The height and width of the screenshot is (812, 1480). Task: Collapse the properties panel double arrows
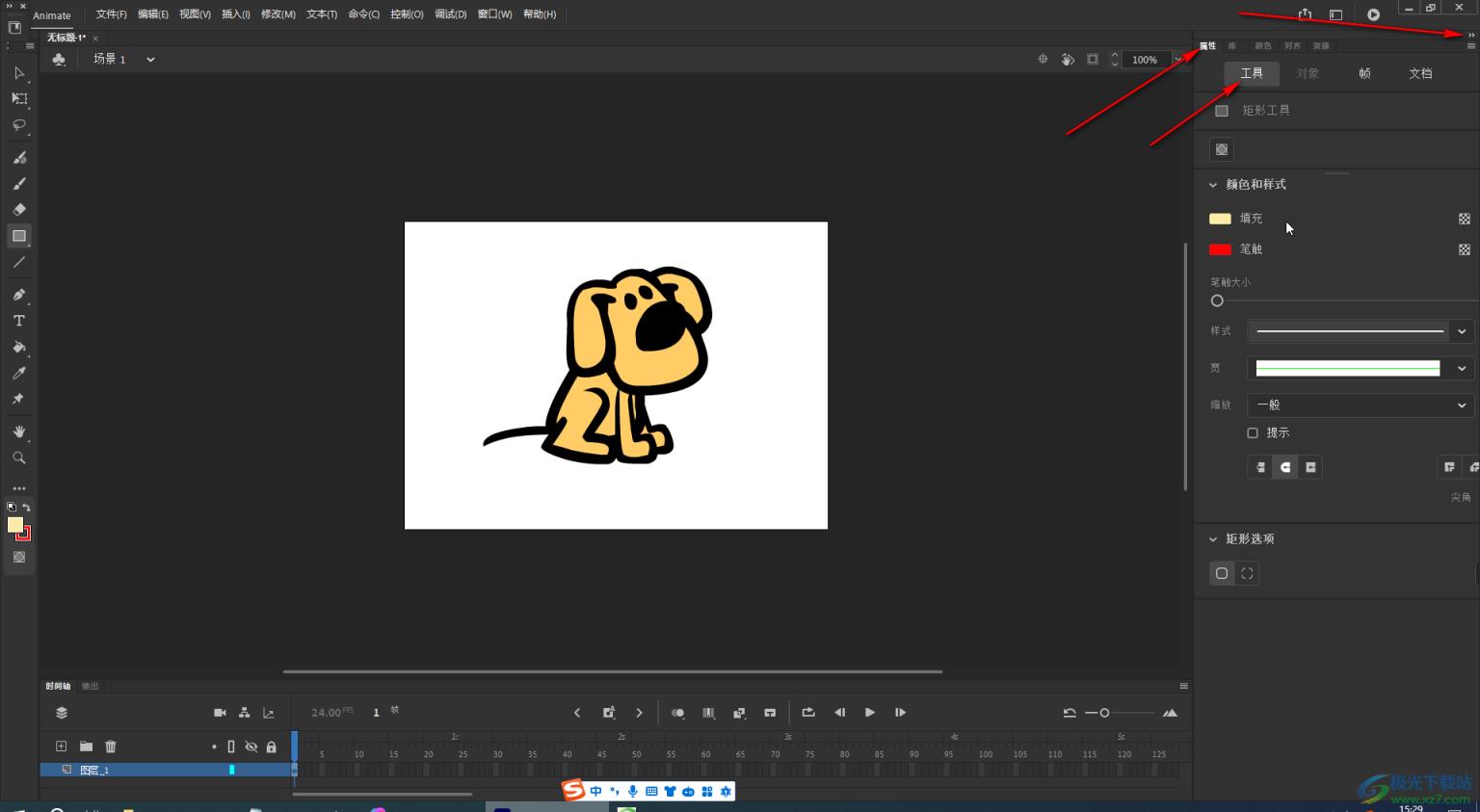1471,35
